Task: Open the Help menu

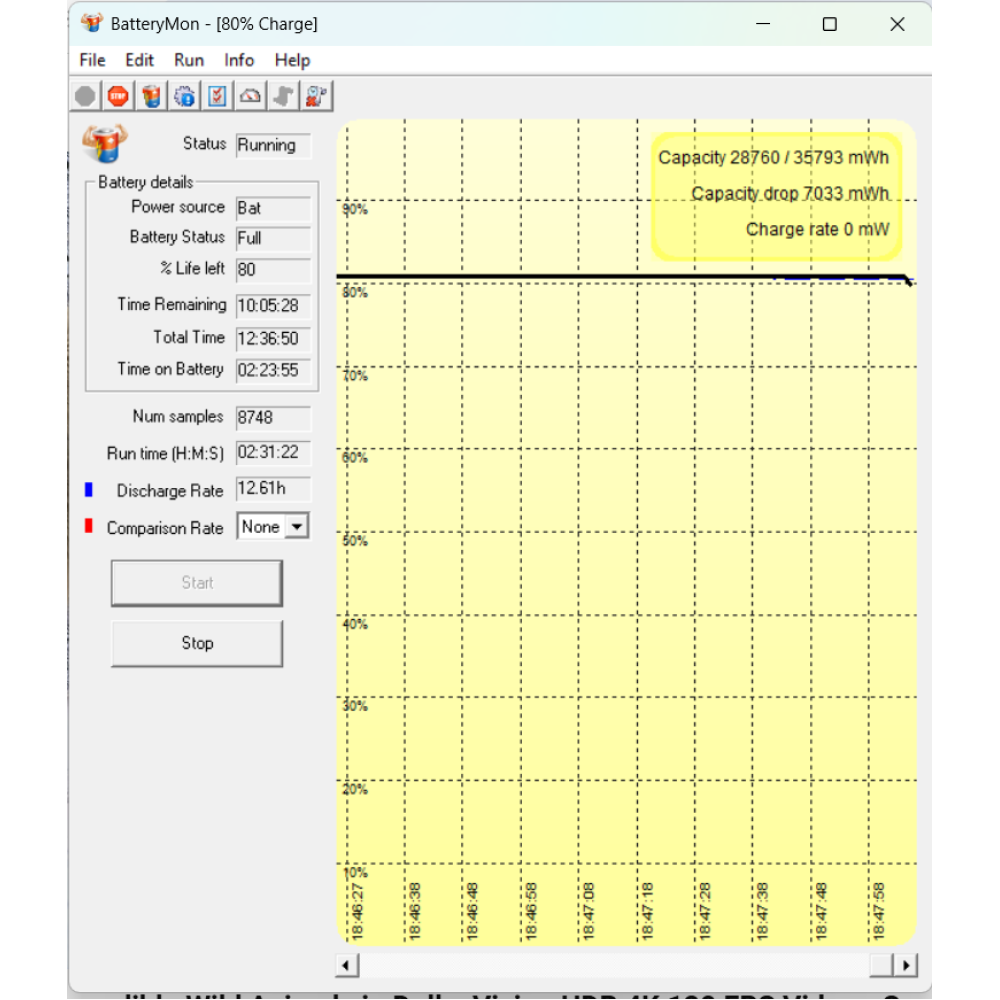Action: pos(292,60)
